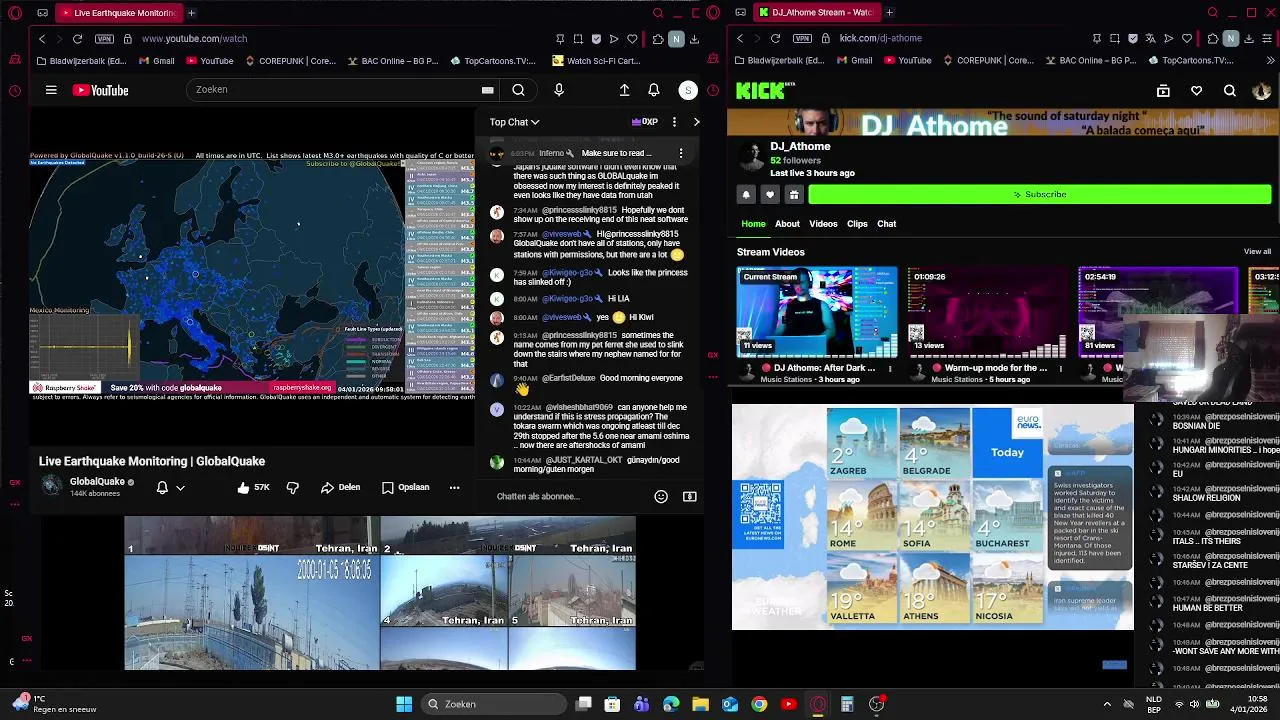Open Kick search magnifier icon
This screenshot has width=1280, height=720.
pyautogui.click(x=1230, y=91)
